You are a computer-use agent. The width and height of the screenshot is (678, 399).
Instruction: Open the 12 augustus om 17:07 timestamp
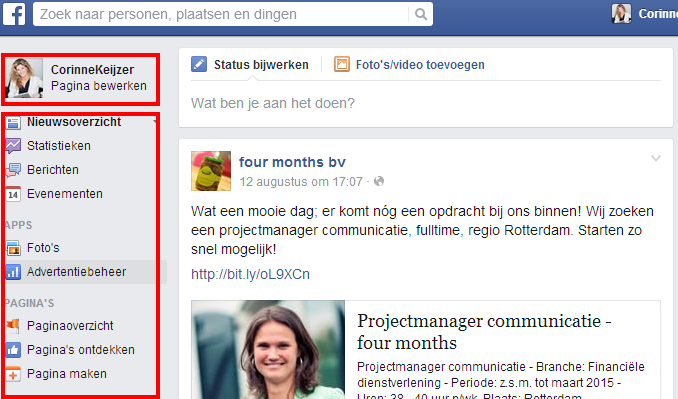(301, 182)
